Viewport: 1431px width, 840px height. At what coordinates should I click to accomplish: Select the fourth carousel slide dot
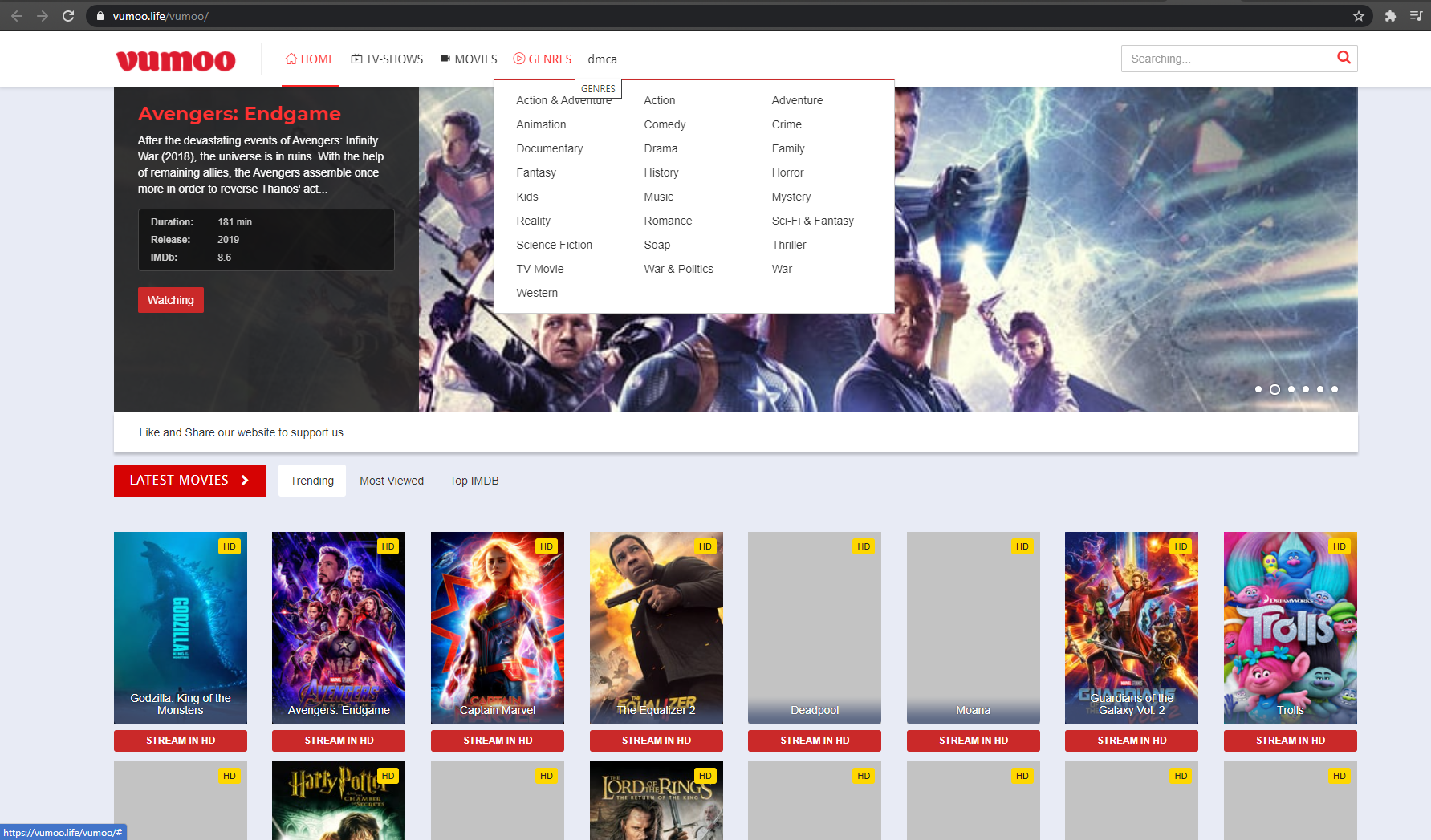tap(1306, 389)
